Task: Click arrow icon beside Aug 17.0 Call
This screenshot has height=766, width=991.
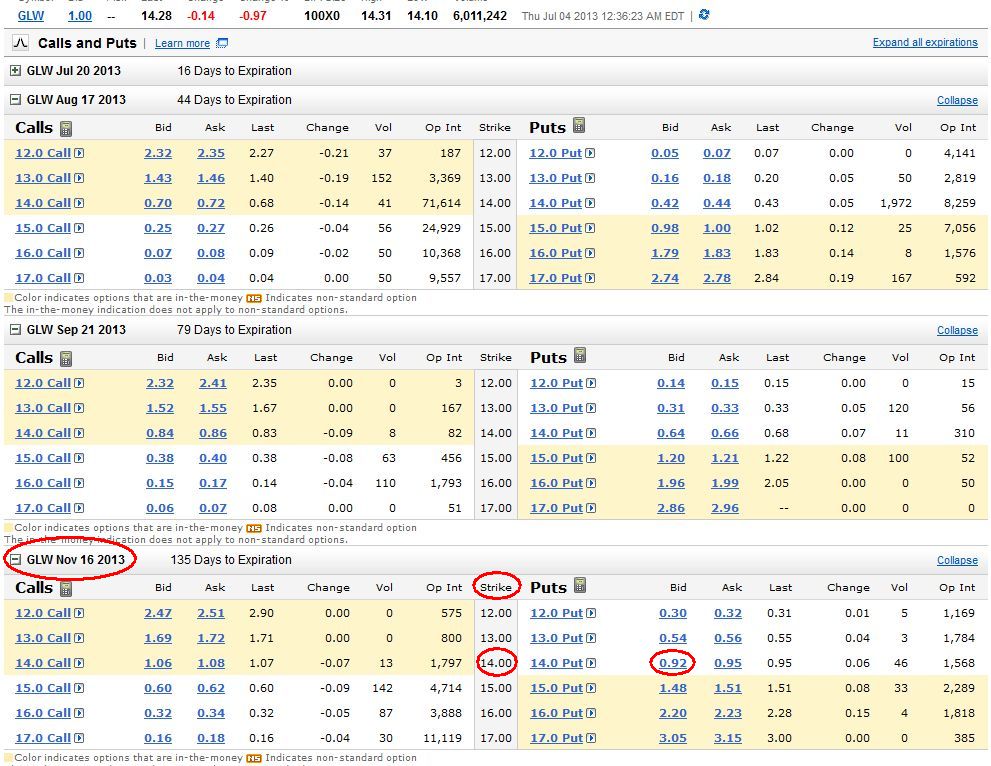Action: 79,278
